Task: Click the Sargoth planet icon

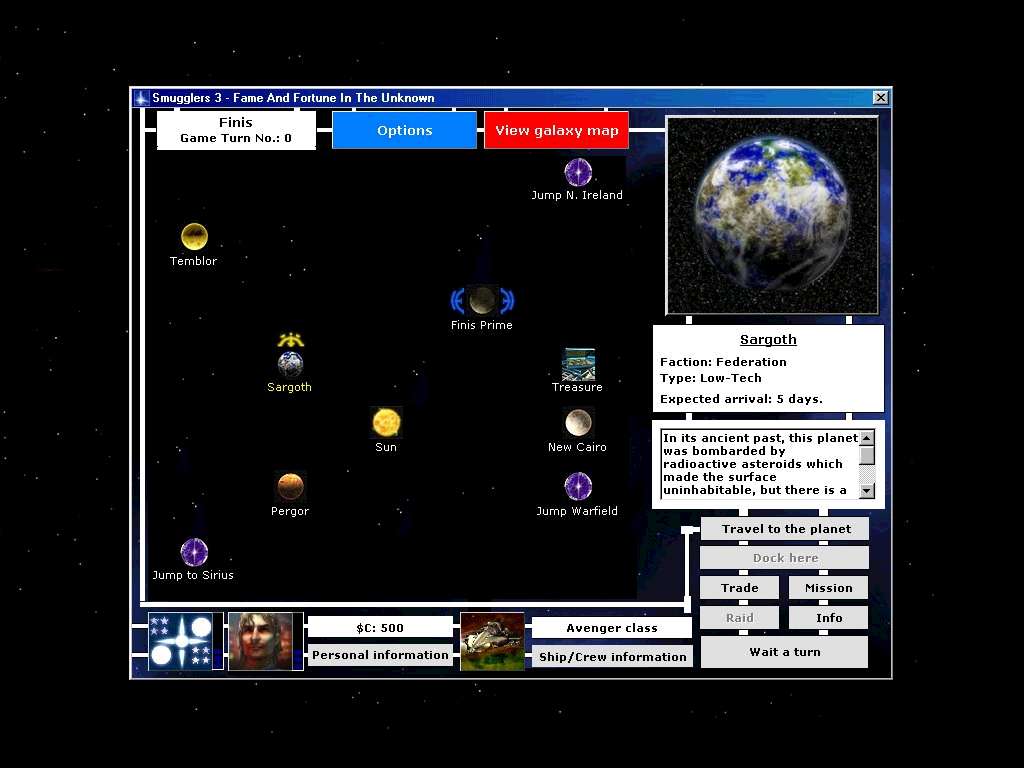Action: 290,364
